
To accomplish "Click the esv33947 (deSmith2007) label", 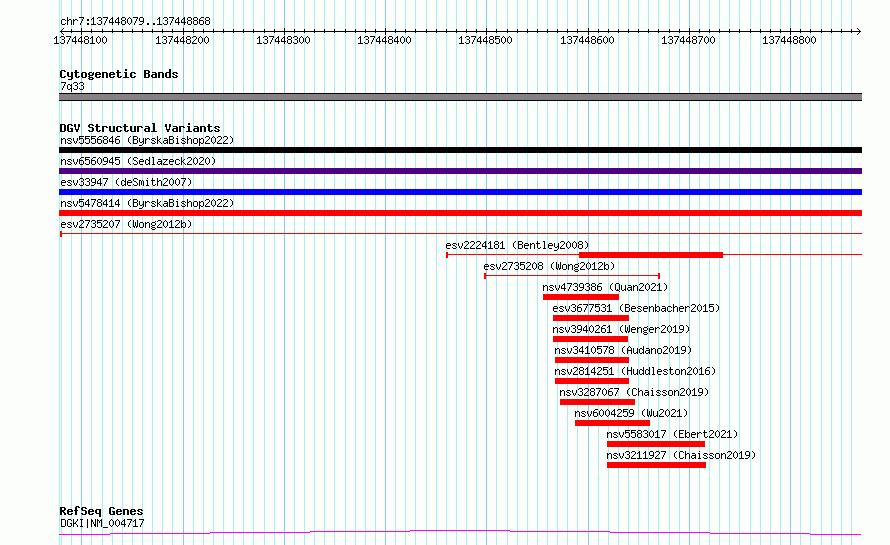I will click(x=126, y=182).
